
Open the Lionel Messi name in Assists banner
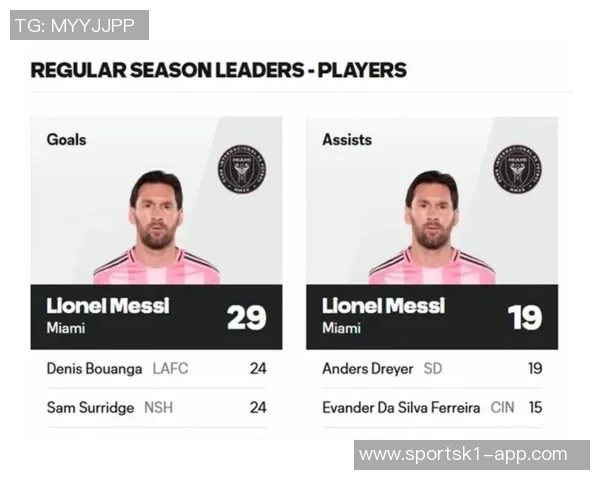[x=383, y=306]
